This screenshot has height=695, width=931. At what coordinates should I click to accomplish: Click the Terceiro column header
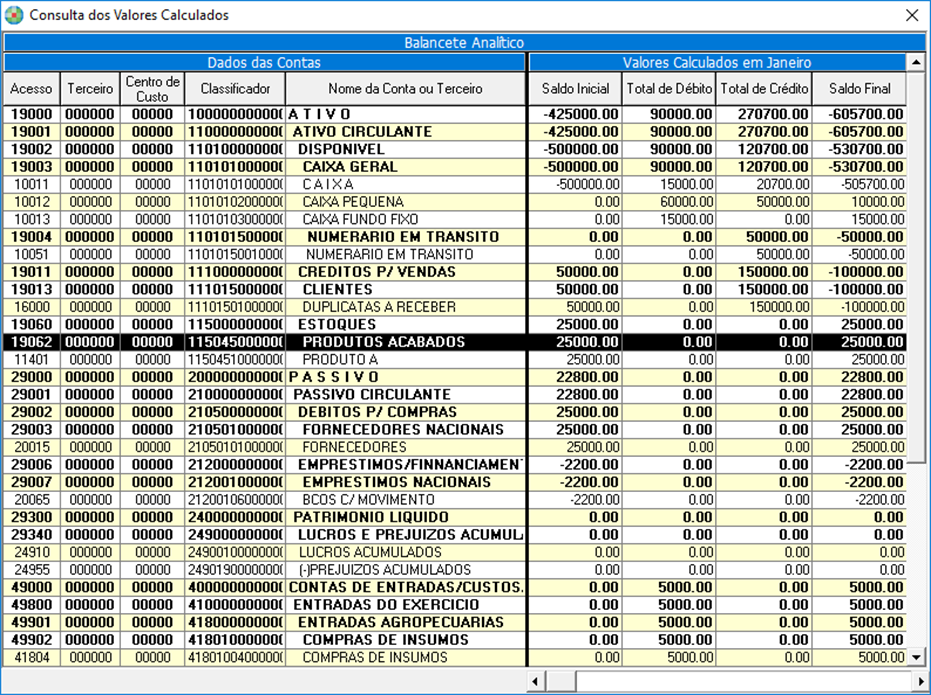(x=90, y=89)
